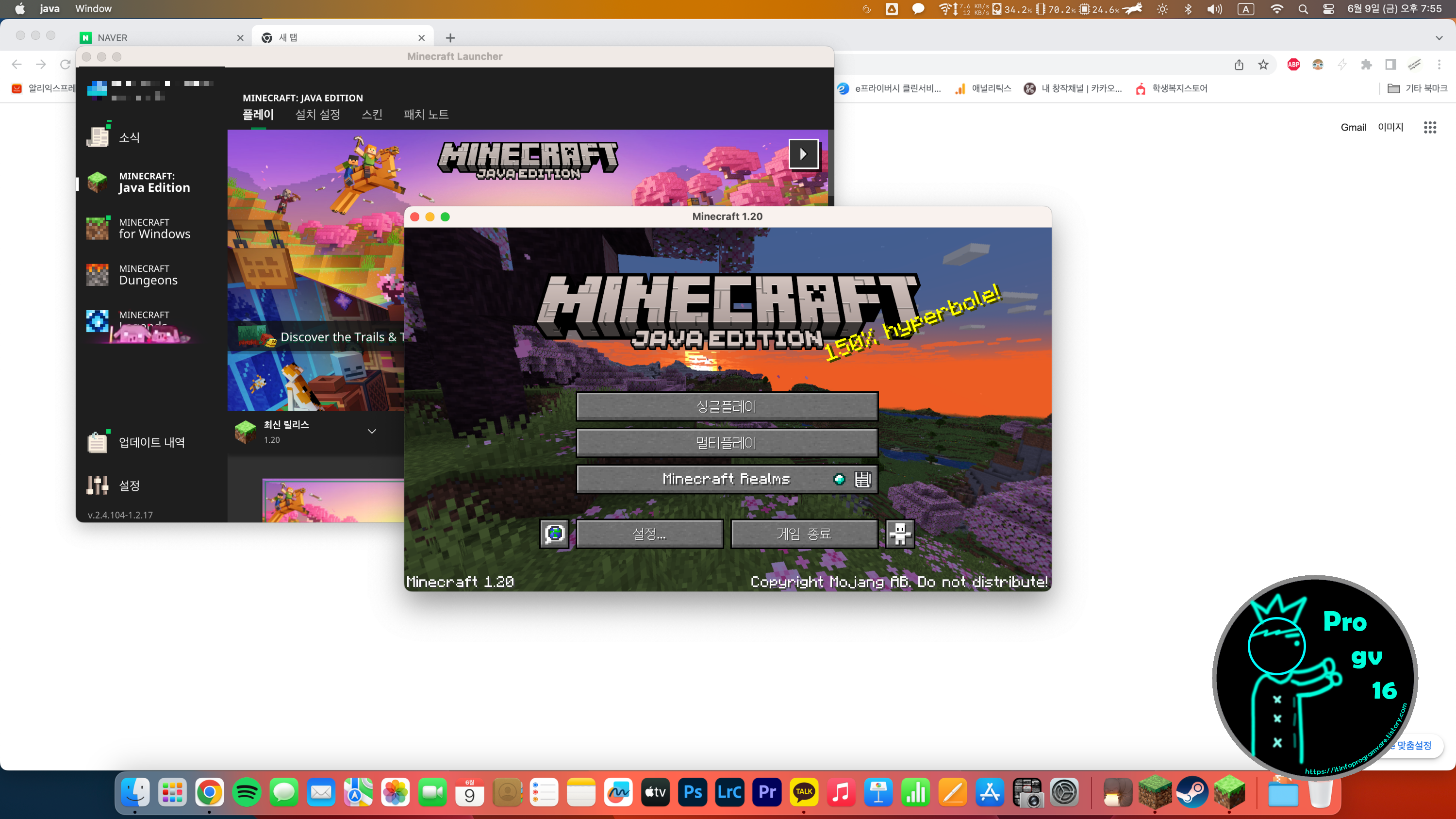Expand the 최신 릴리스 version dropdown

[372, 431]
